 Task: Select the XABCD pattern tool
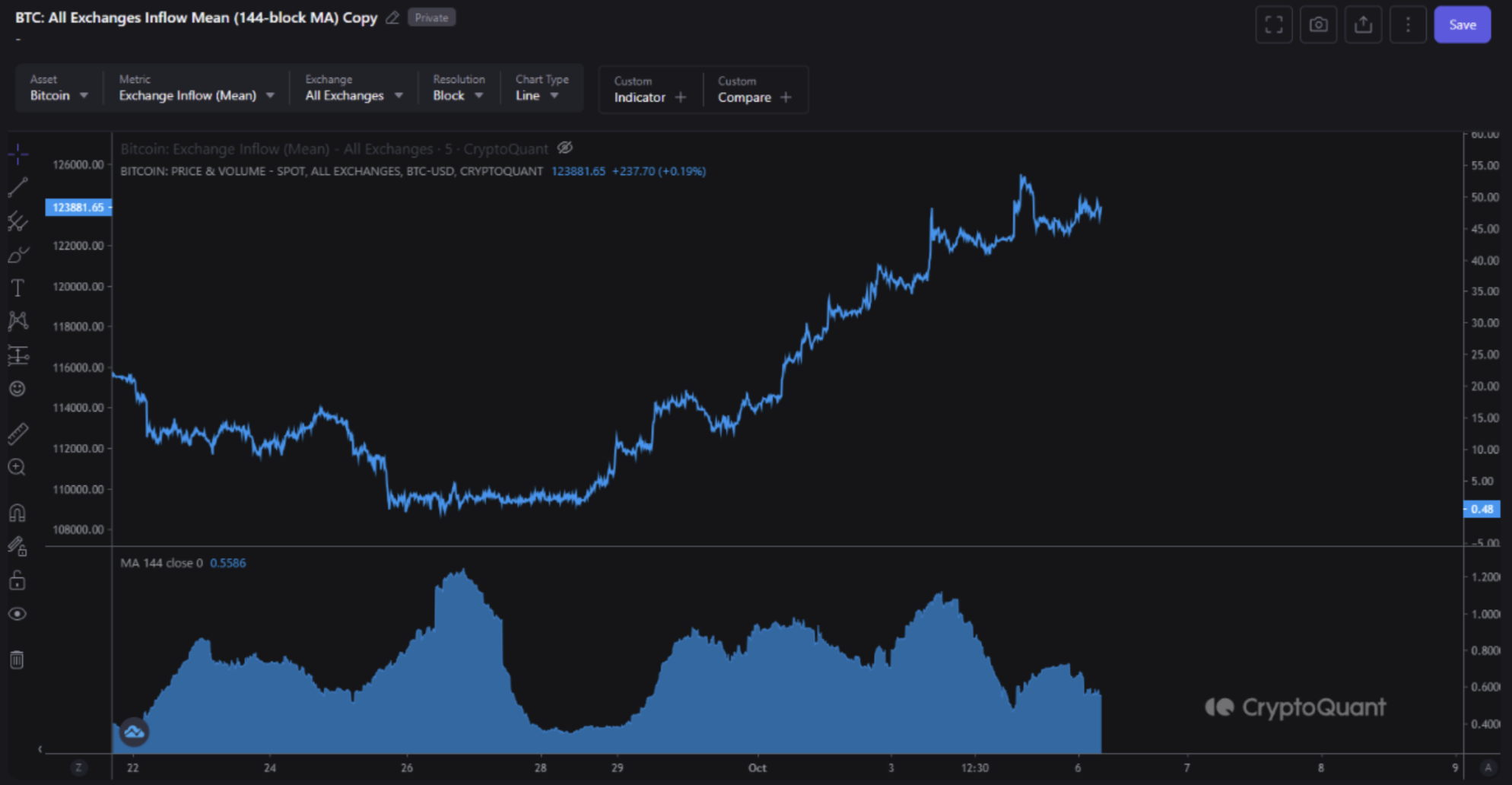coord(18,321)
